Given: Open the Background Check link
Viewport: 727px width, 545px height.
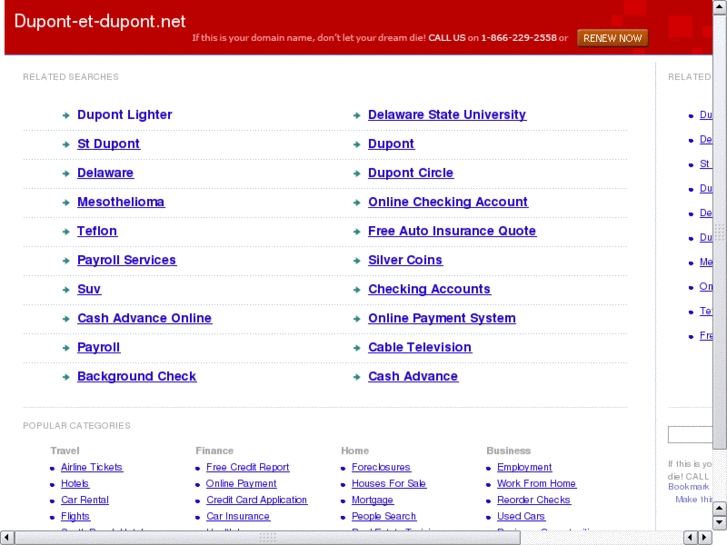Looking at the screenshot, I should 137,376.
